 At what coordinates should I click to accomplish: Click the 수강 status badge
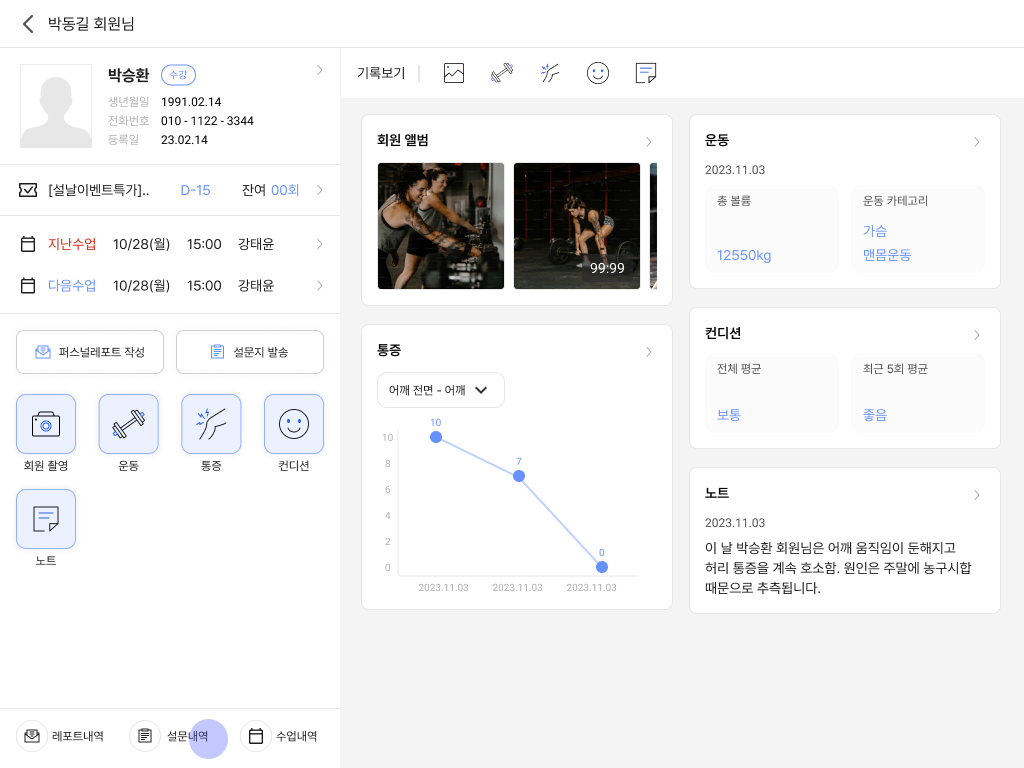[178, 75]
